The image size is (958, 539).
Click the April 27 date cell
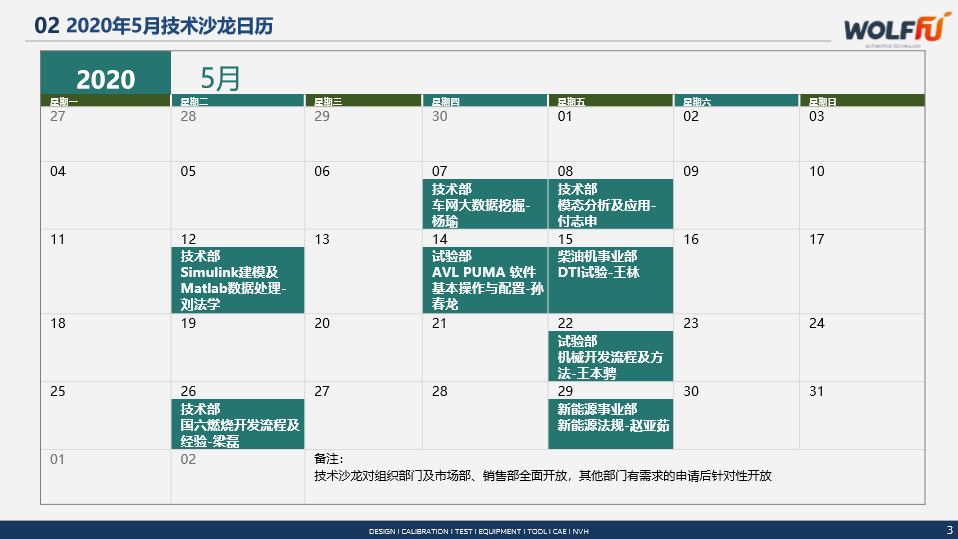pos(105,132)
